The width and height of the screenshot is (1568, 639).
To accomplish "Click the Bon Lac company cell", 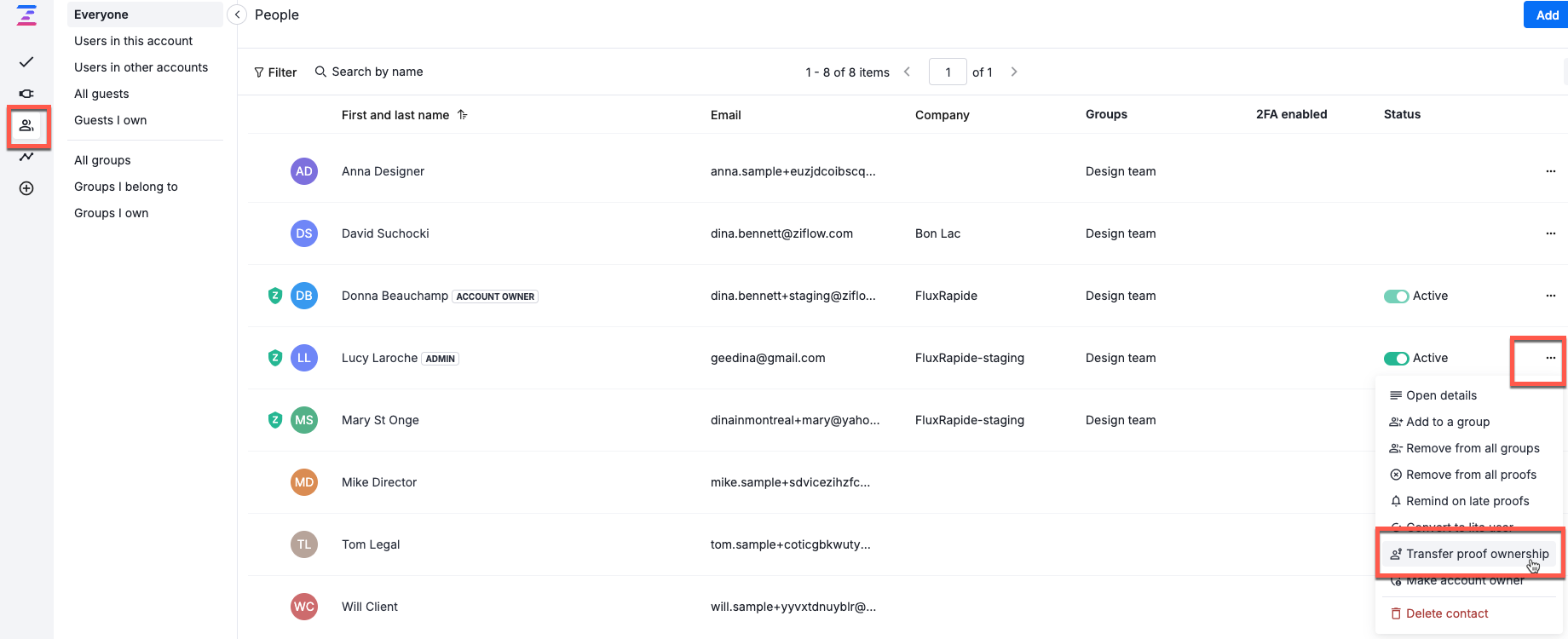I will pos(937,233).
